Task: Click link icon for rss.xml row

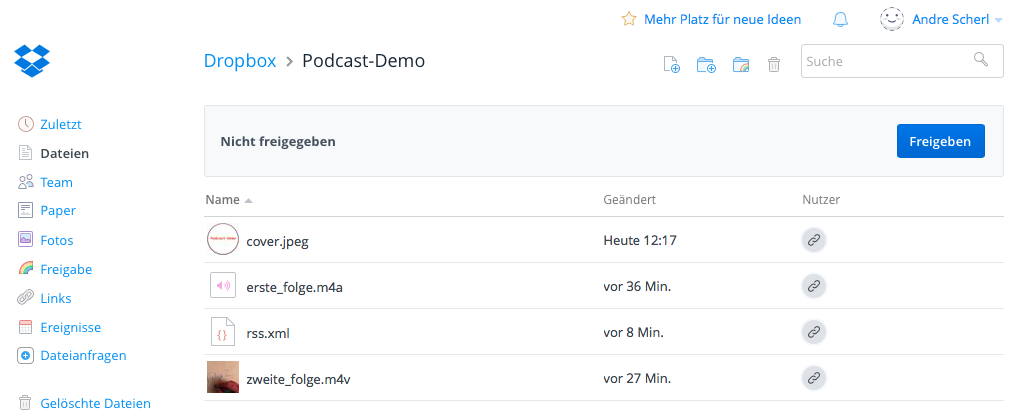Action: coord(814,332)
